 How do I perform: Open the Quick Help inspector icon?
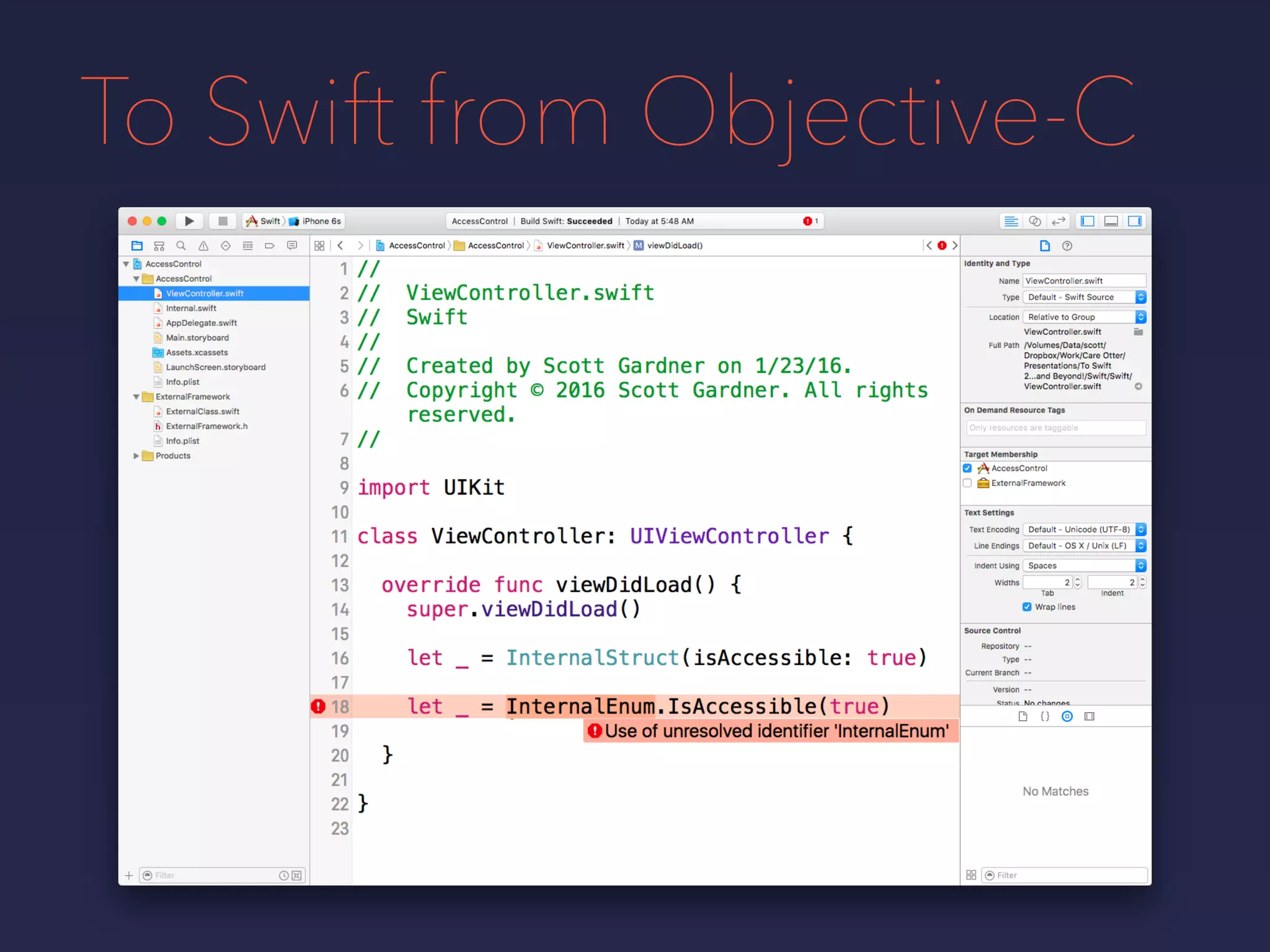coord(1067,246)
